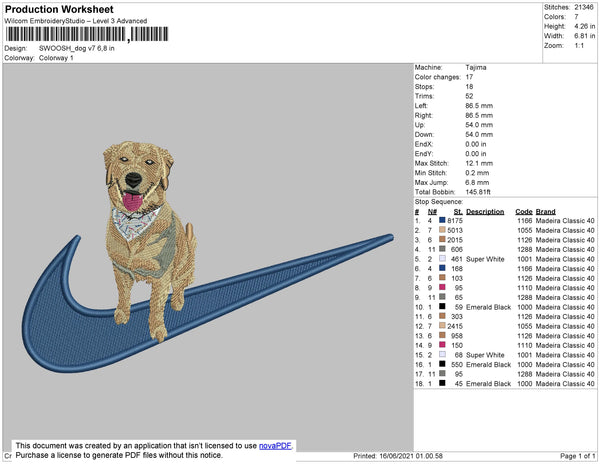The height and width of the screenshot is (464, 600).
Task: Click Super White description in row 15
Action: pos(485,355)
